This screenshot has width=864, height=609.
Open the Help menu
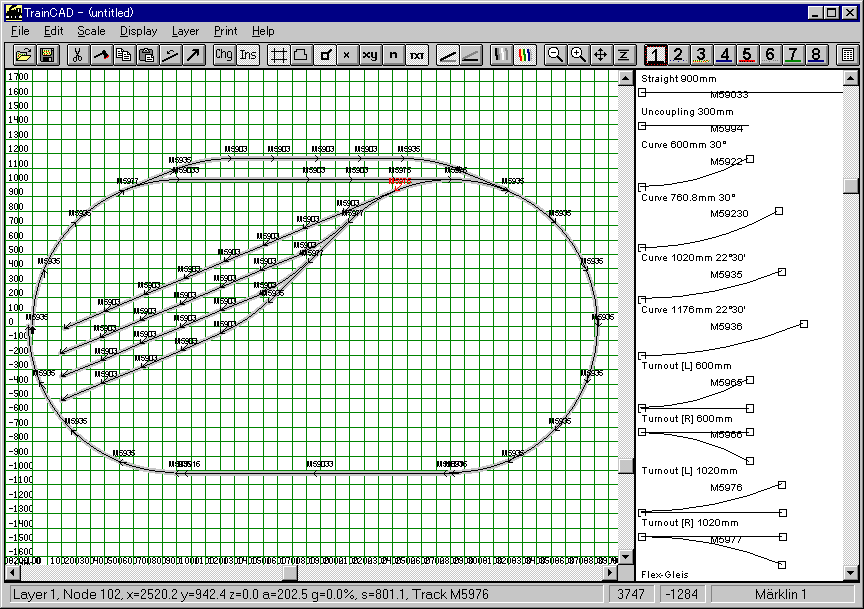coord(263,31)
